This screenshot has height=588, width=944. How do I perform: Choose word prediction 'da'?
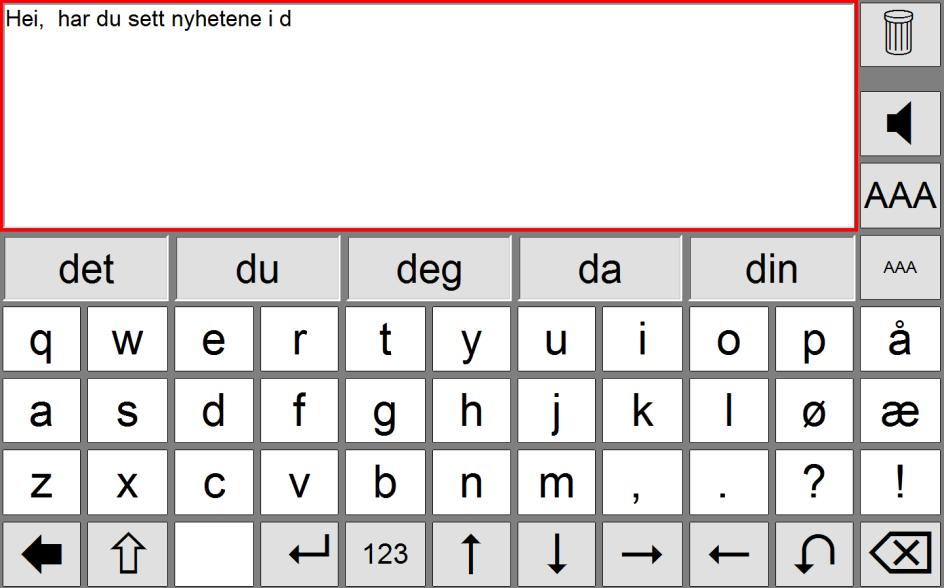coord(600,268)
